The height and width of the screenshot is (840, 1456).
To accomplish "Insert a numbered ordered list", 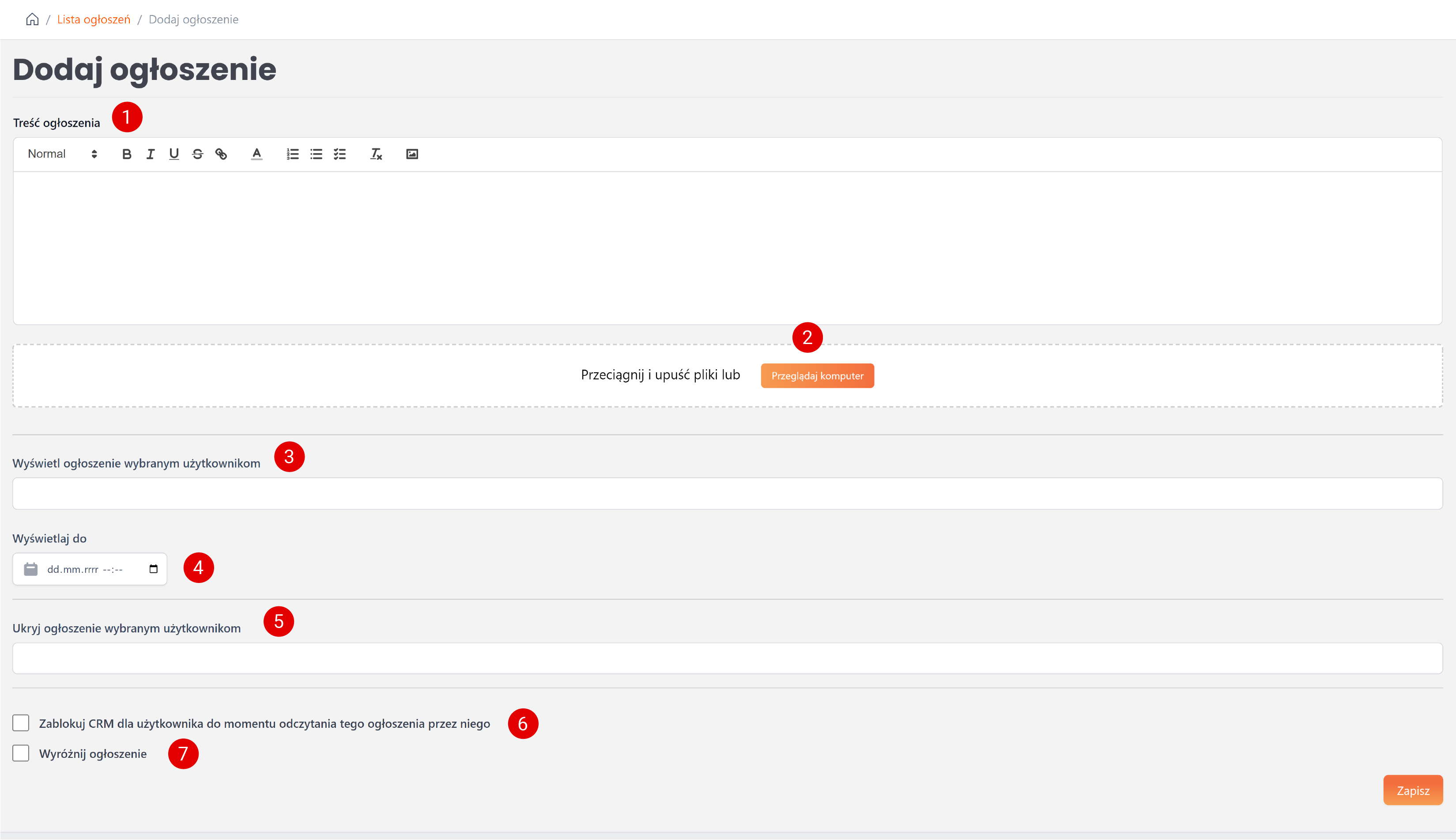I will 292,154.
